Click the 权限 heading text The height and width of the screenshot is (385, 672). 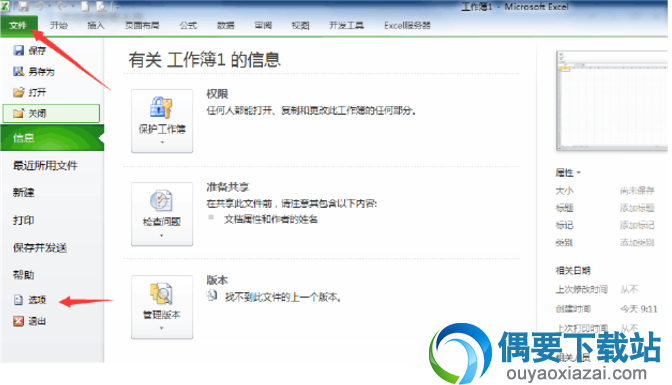[217, 94]
